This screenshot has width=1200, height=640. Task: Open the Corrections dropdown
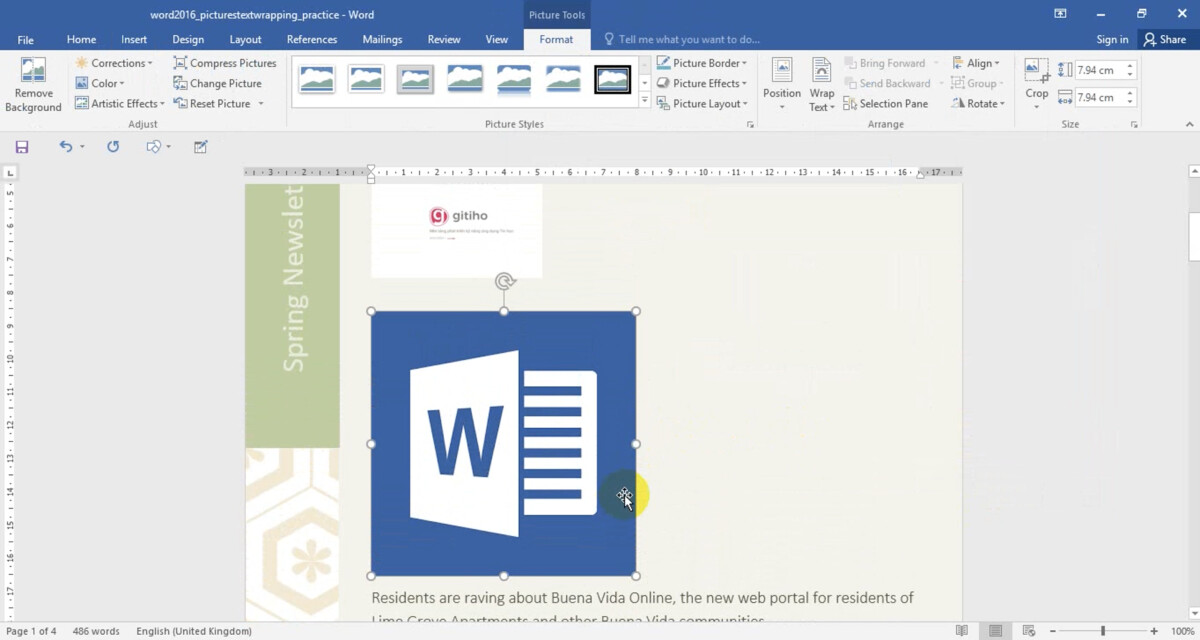tap(114, 63)
